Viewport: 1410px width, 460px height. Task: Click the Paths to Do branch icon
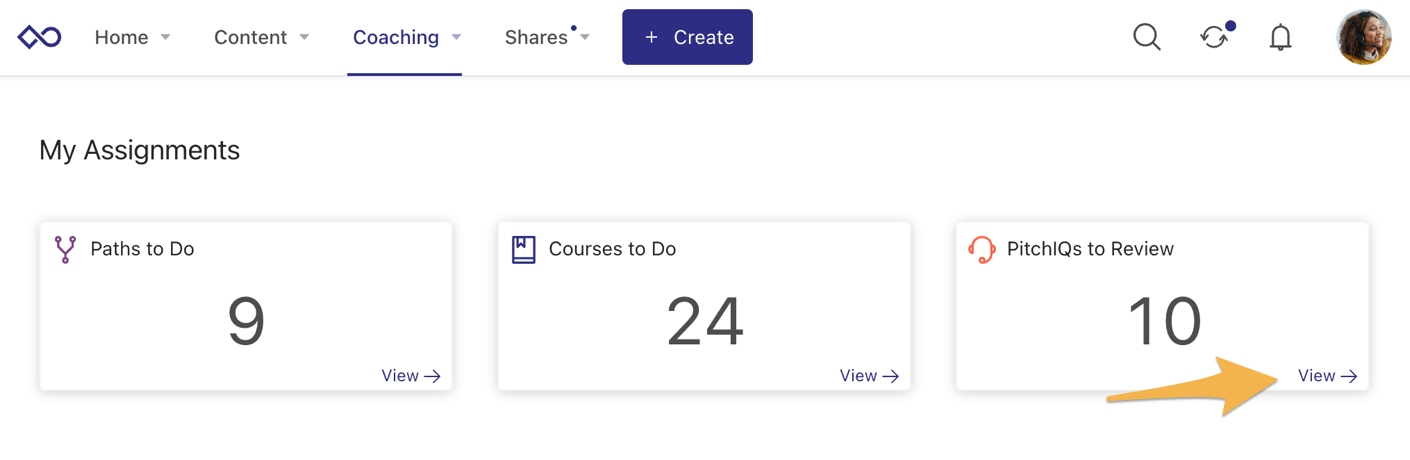(65, 249)
